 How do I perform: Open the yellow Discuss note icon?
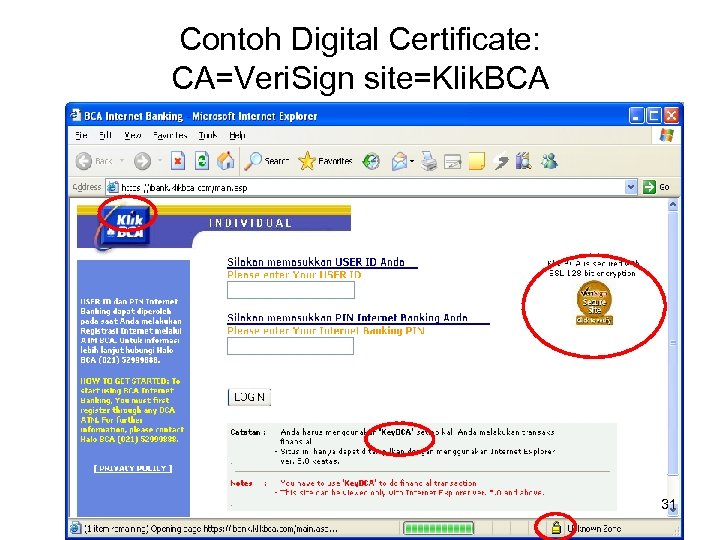click(476, 162)
